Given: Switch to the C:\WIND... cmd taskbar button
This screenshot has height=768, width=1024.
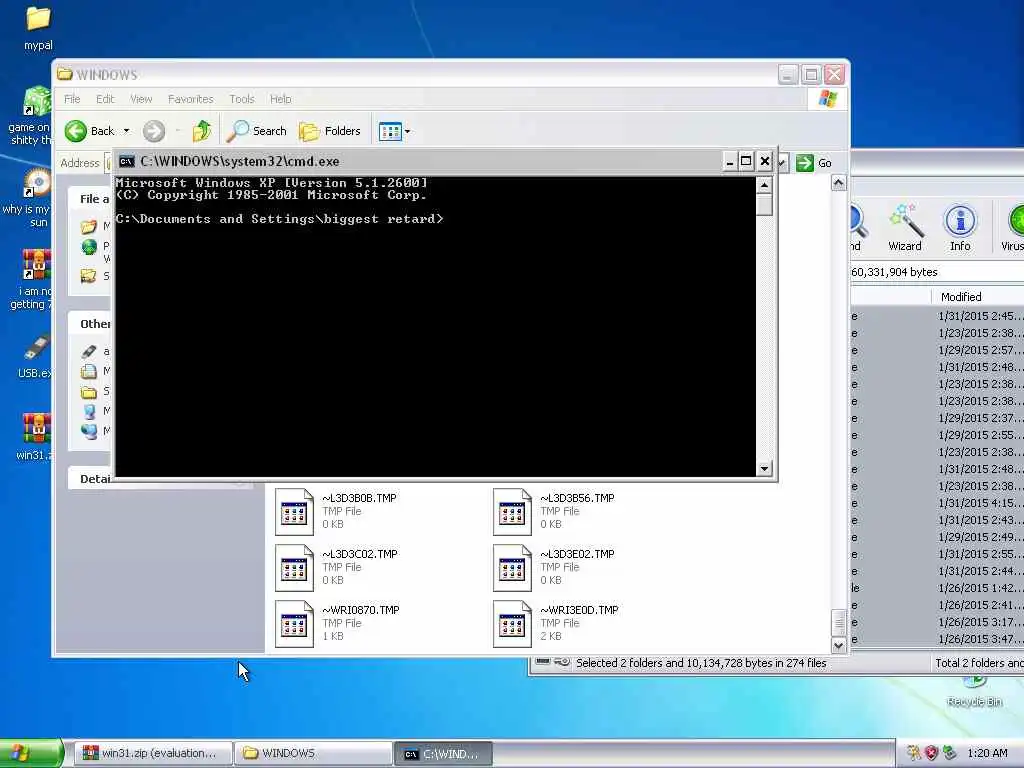Looking at the screenshot, I should click(x=442, y=754).
